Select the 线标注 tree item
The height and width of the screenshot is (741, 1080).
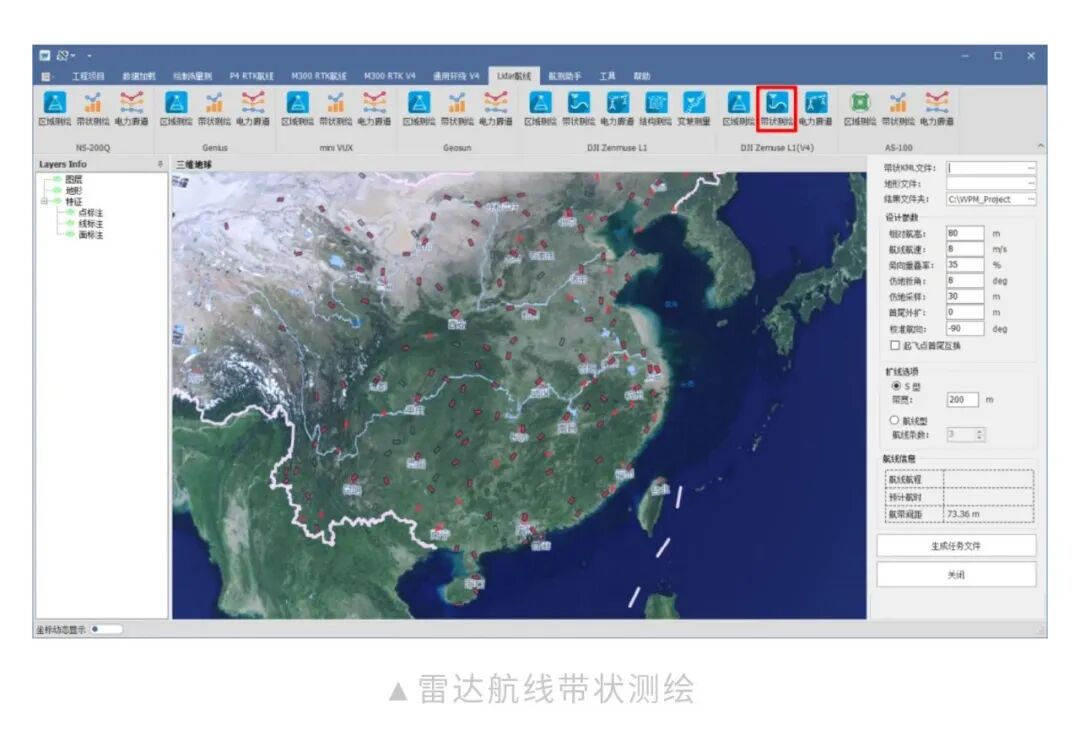90,224
